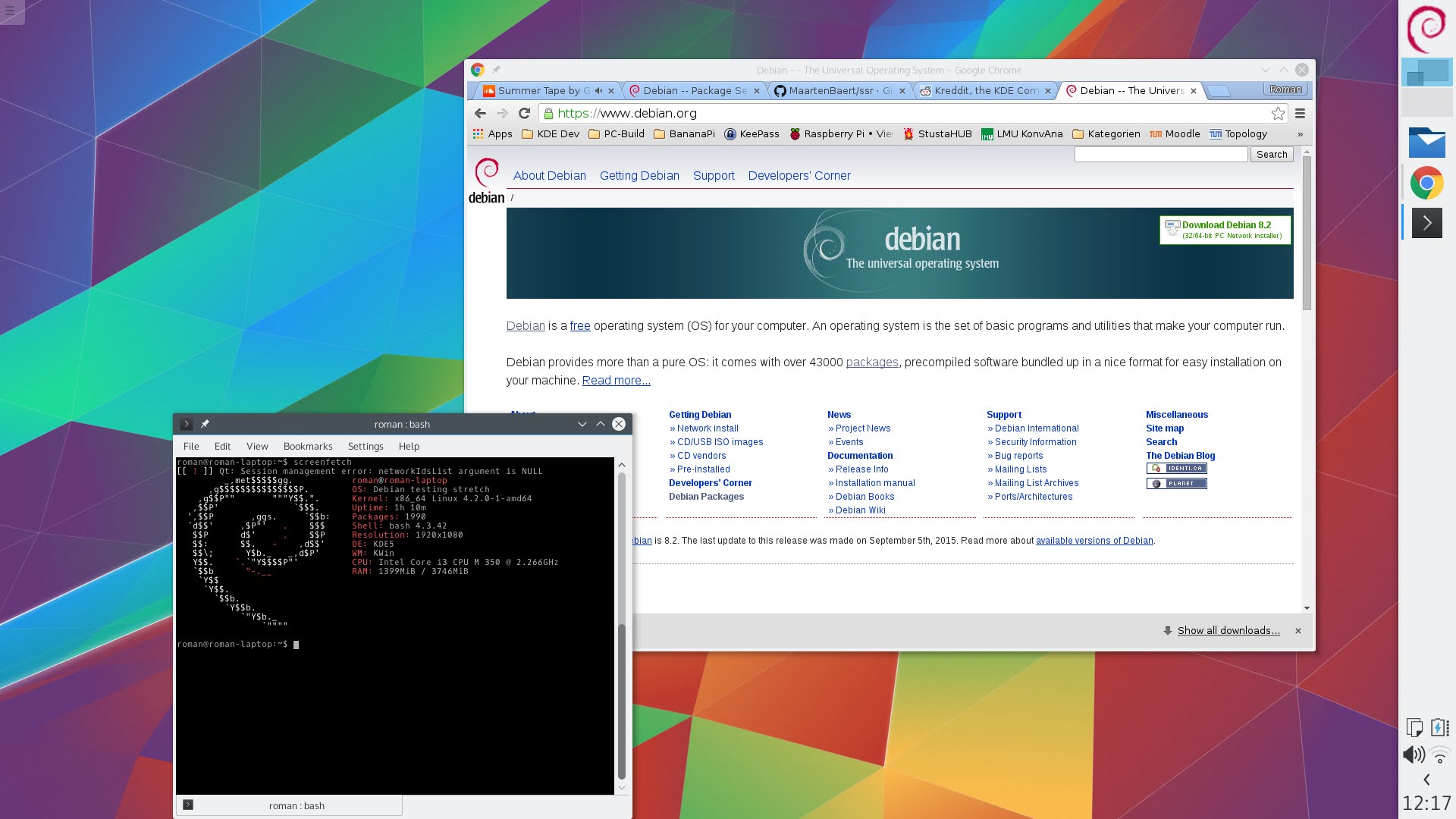This screenshot has width=1456, height=819.
Task: Click the Google Chrome panel icon
Action: pos(1426,183)
